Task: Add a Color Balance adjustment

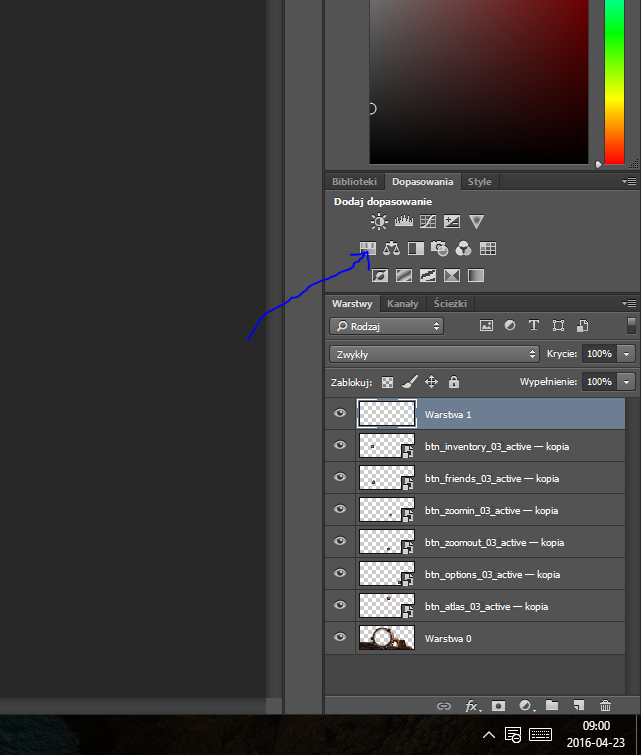Action: click(x=392, y=248)
